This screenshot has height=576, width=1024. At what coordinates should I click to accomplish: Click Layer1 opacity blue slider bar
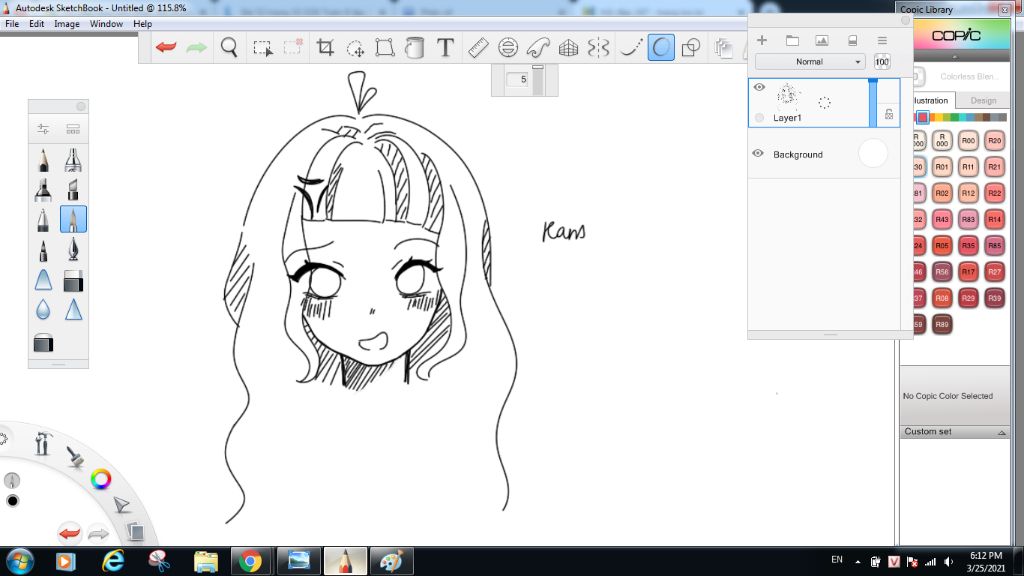(x=873, y=103)
